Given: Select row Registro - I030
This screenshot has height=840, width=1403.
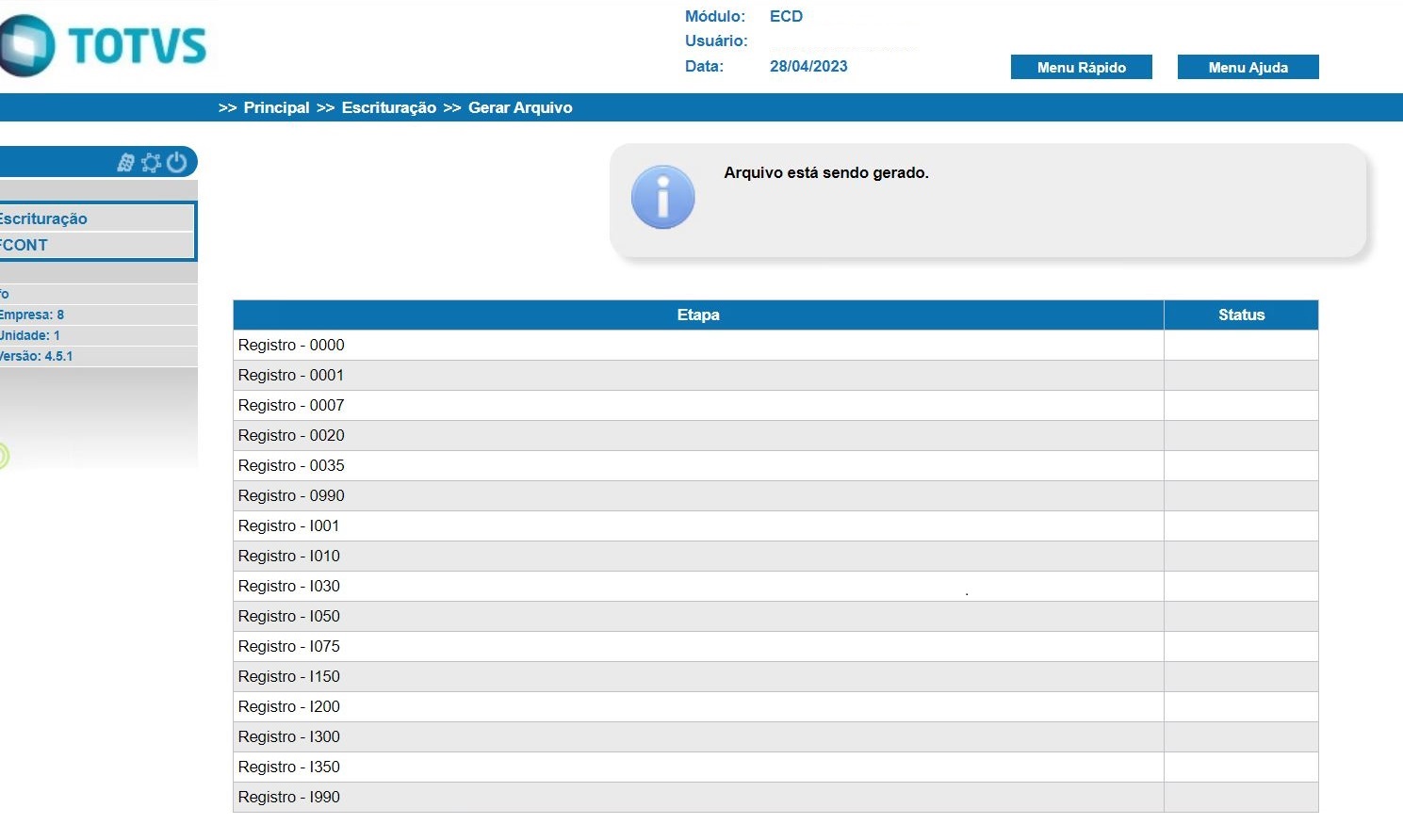Looking at the screenshot, I should tap(775, 586).
